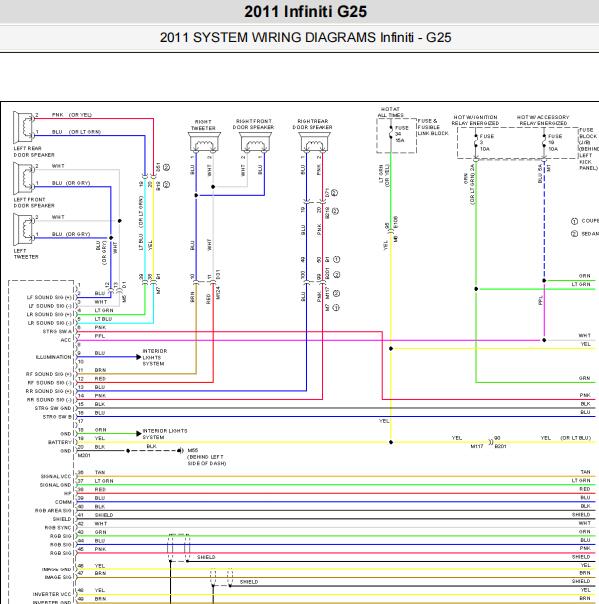Click the "SIGNAL GND" pin label

[55, 485]
